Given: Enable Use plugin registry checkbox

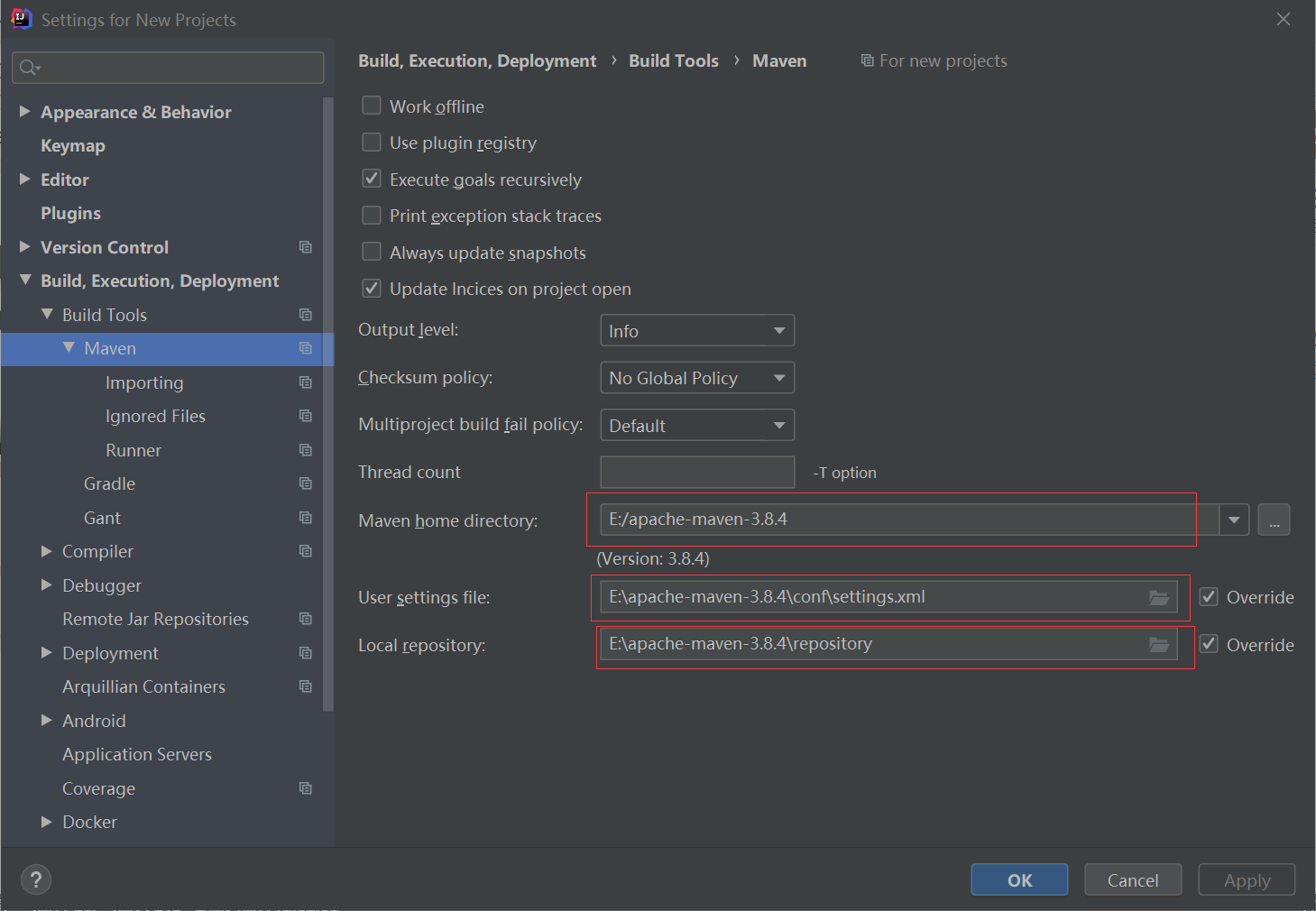Looking at the screenshot, I should tap(372, 143).
